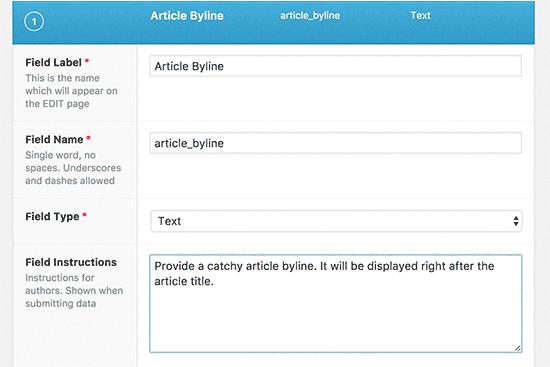Click the Field Type select arrows
The image size is (550, 367).
click(516, 221)
